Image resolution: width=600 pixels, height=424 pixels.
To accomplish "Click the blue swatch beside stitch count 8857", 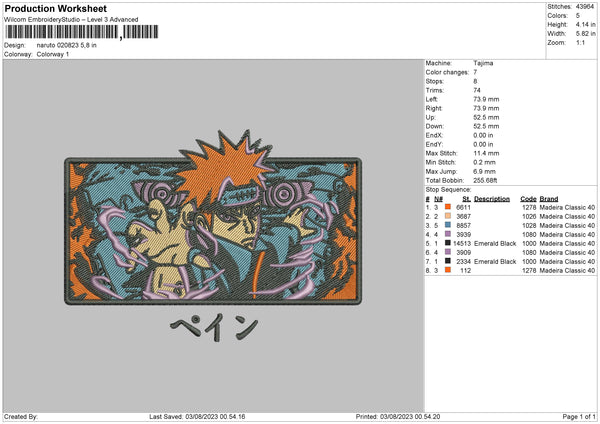I will 448,225.
